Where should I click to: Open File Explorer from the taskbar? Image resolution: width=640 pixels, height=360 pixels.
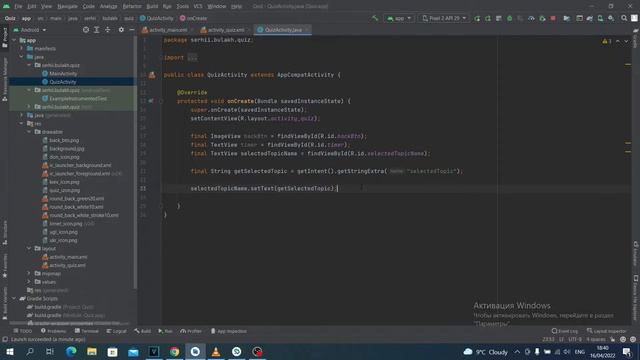coord(92,351)
